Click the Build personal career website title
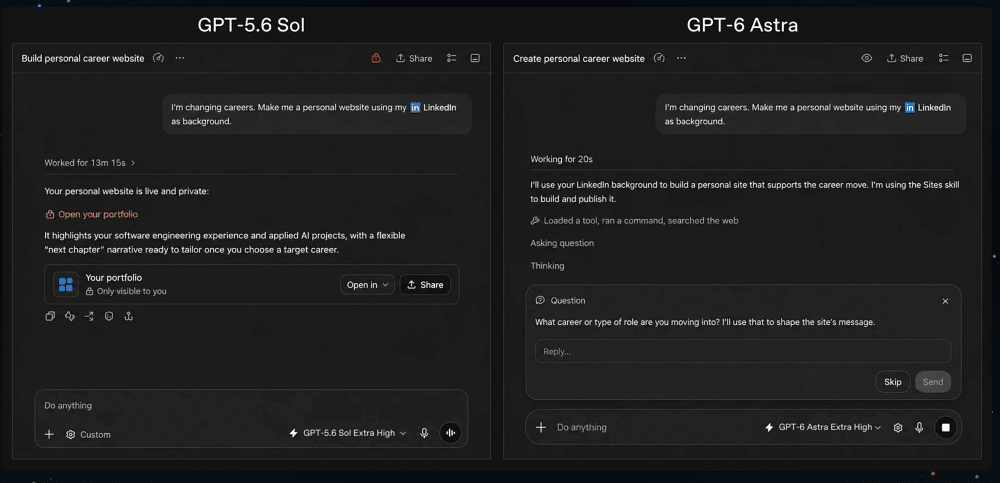This screenshot has height=483, width=1000. 83,58
